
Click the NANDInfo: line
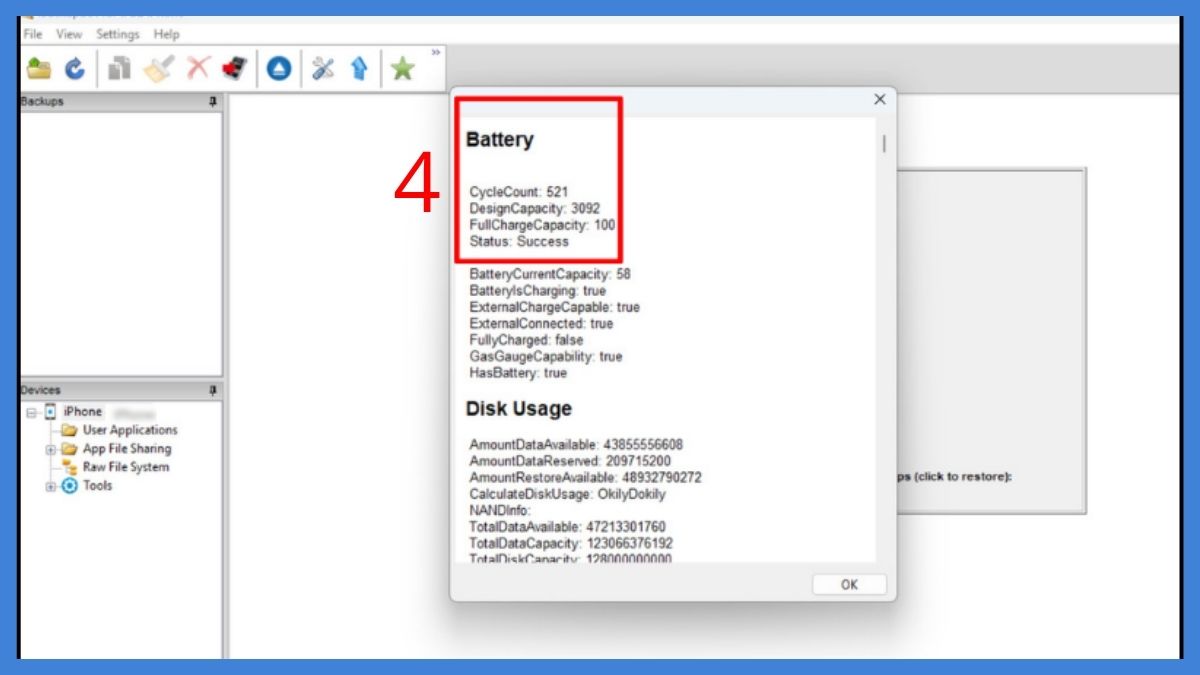pos(500,511)
